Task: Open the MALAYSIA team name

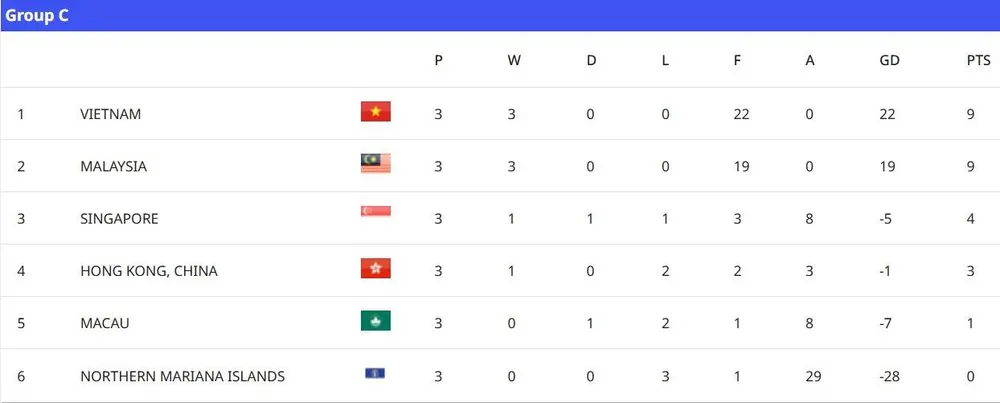Action: coord(113,166)
